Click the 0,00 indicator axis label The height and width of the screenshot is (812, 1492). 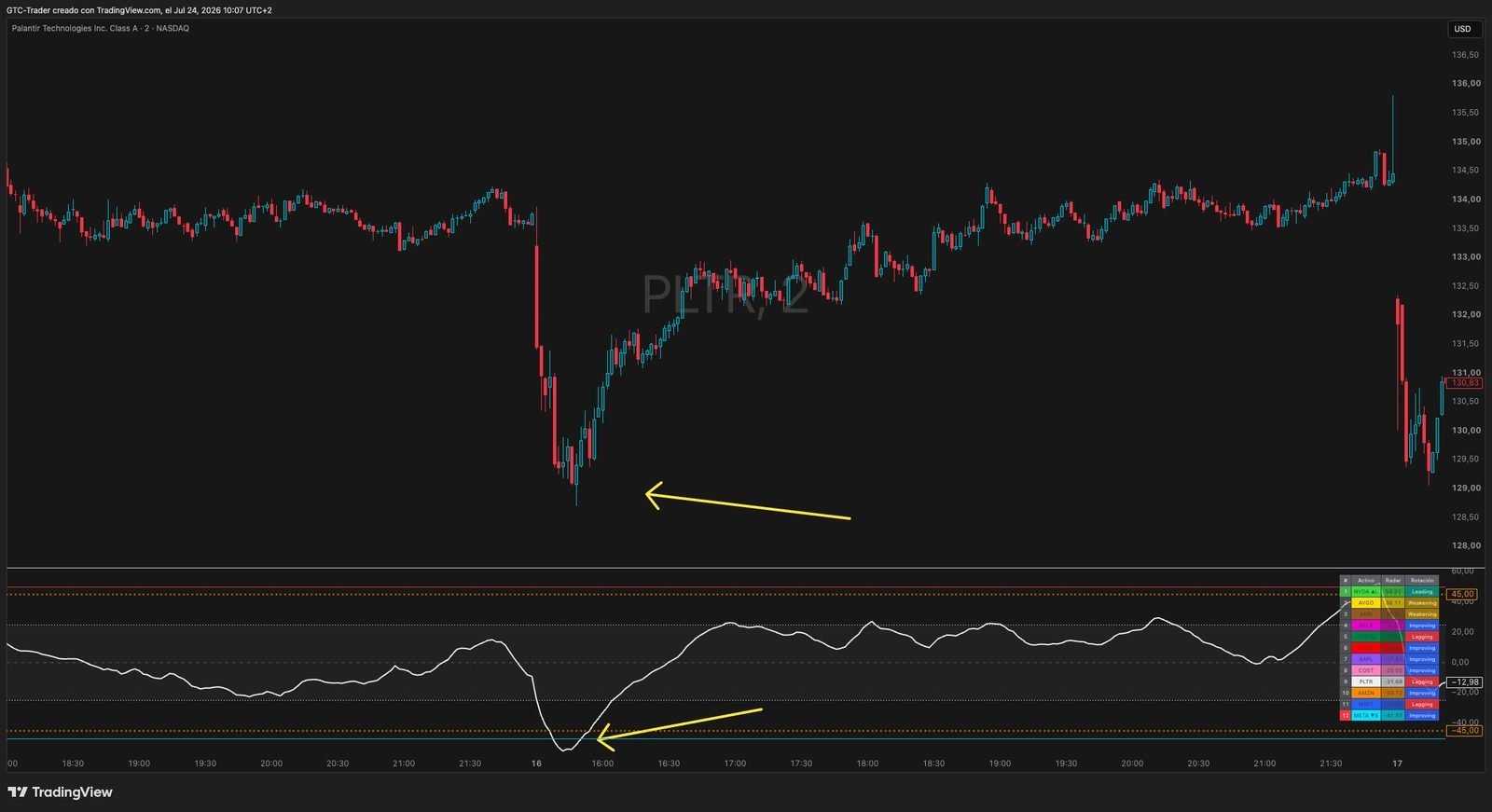(1460, 662)
